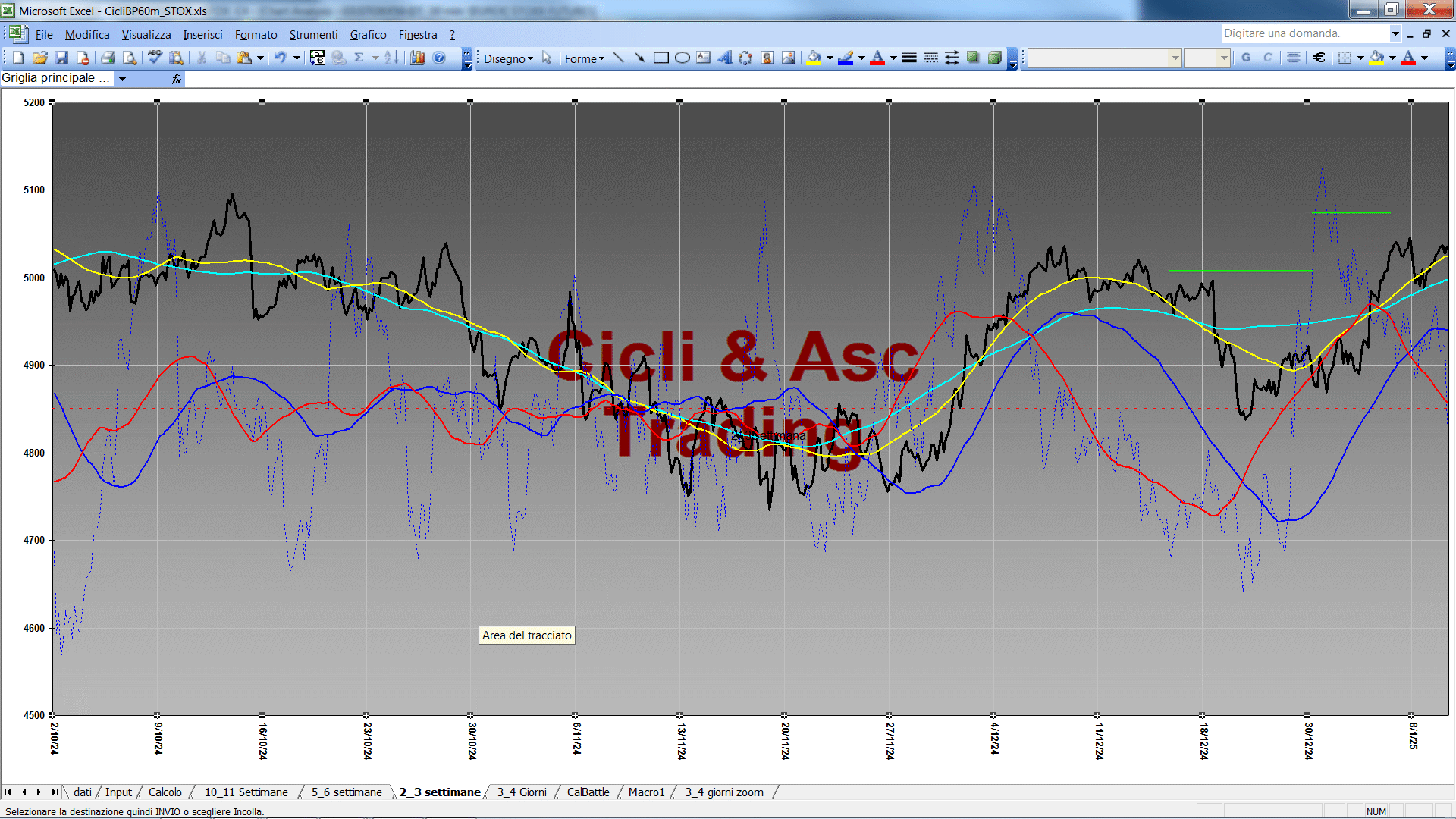The height and width of the screenshot is (819, 1456).
Task: Click sort ascending A-Z icon
Action: 391,58
